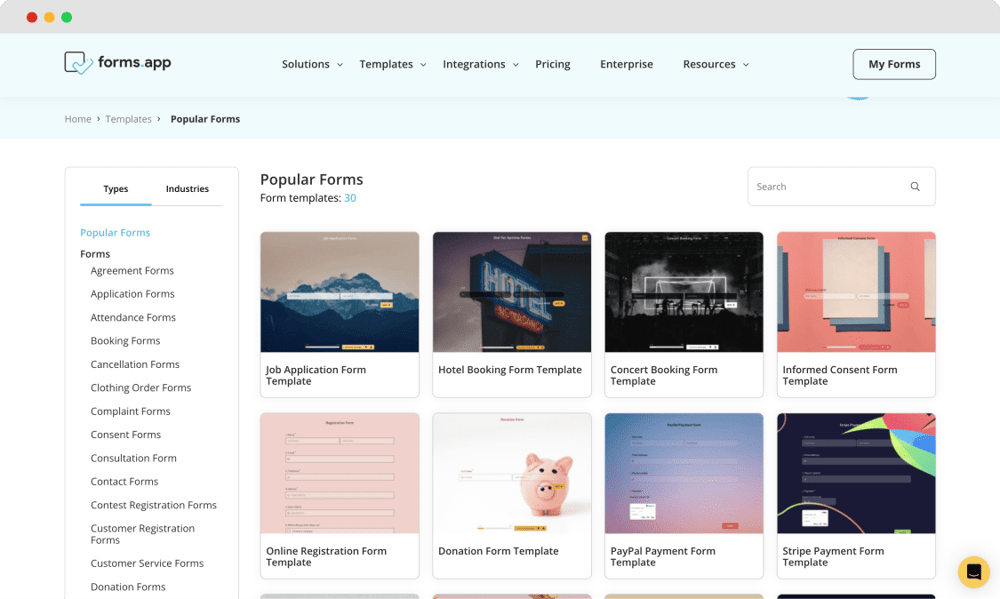
Task: Select Contact Forms in the sidebar
Action: pos(124,482)
